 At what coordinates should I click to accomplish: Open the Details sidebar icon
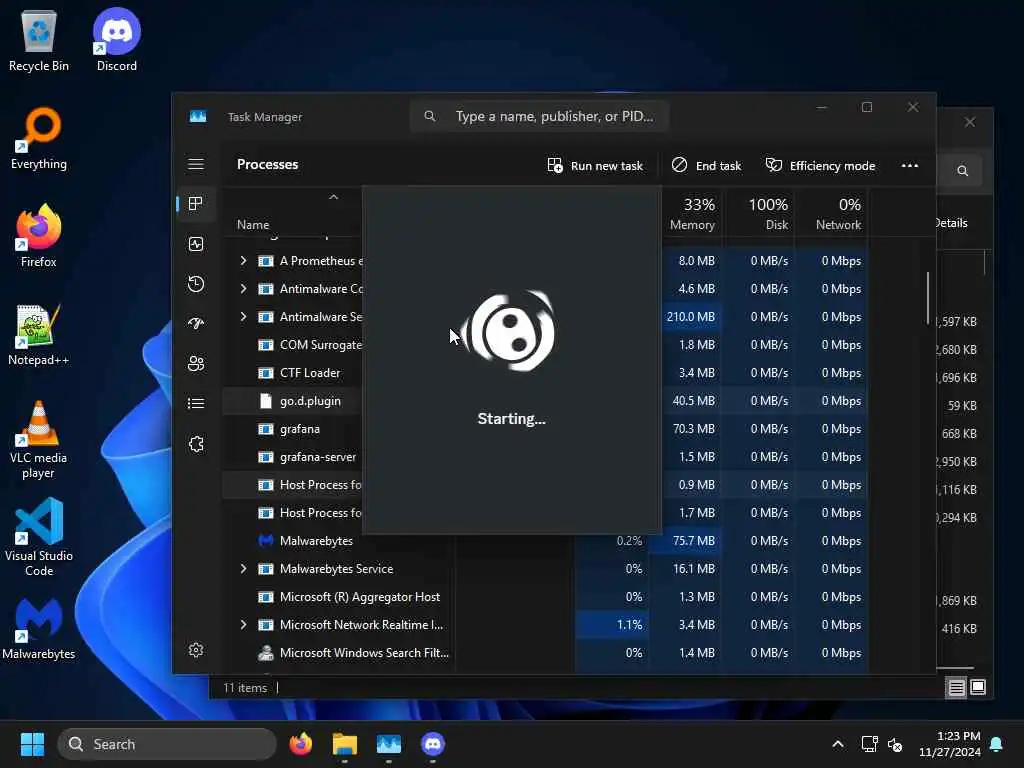(x=196, y=404)
